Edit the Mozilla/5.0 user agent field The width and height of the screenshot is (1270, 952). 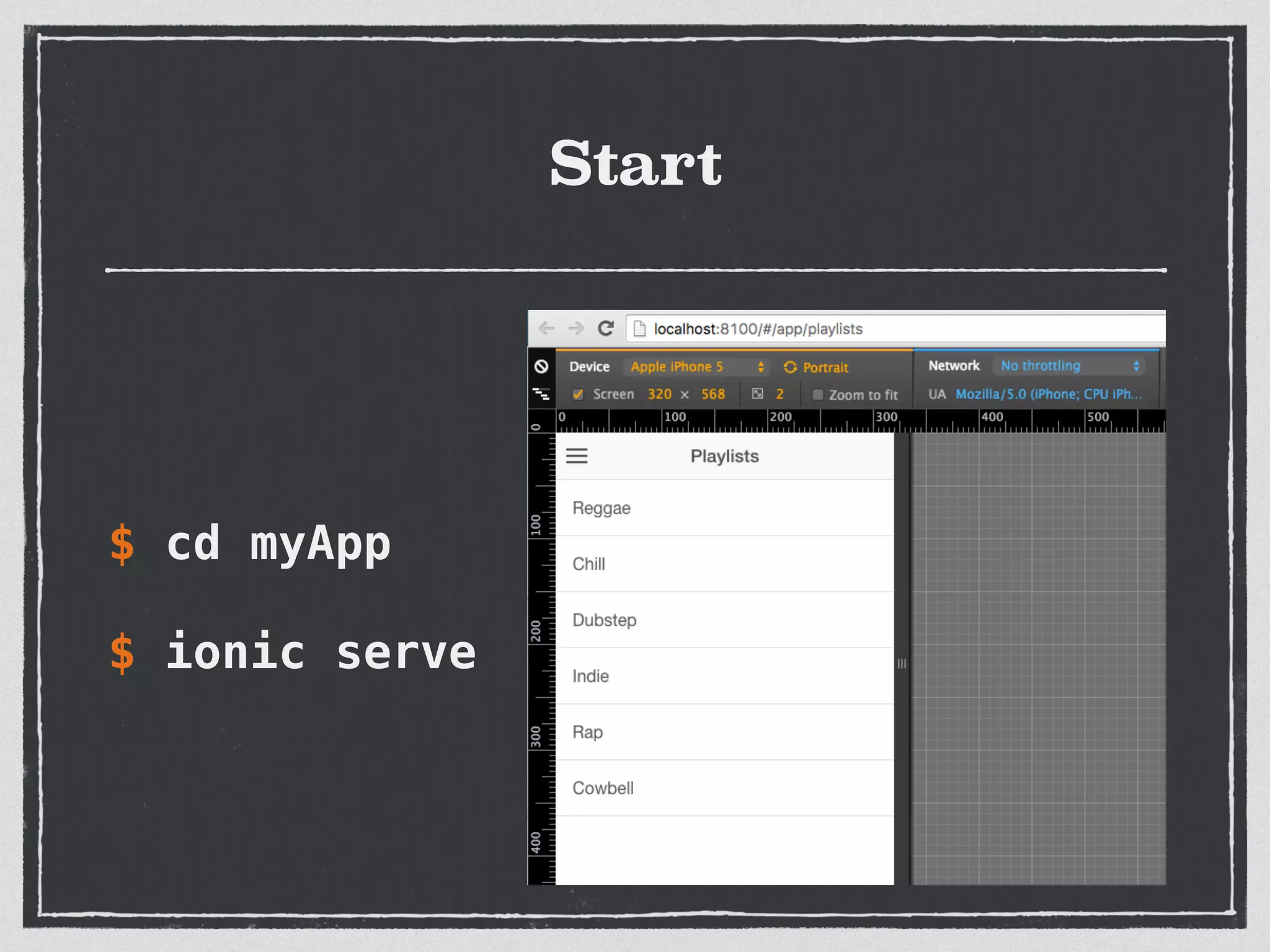click(1048, 394)
